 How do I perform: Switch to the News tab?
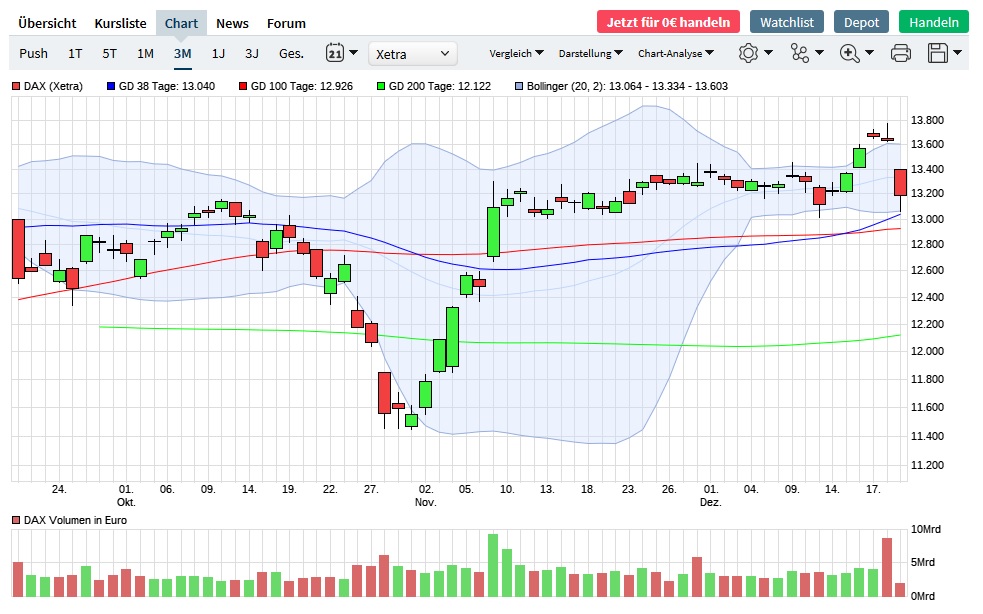[x=232, y=23]
